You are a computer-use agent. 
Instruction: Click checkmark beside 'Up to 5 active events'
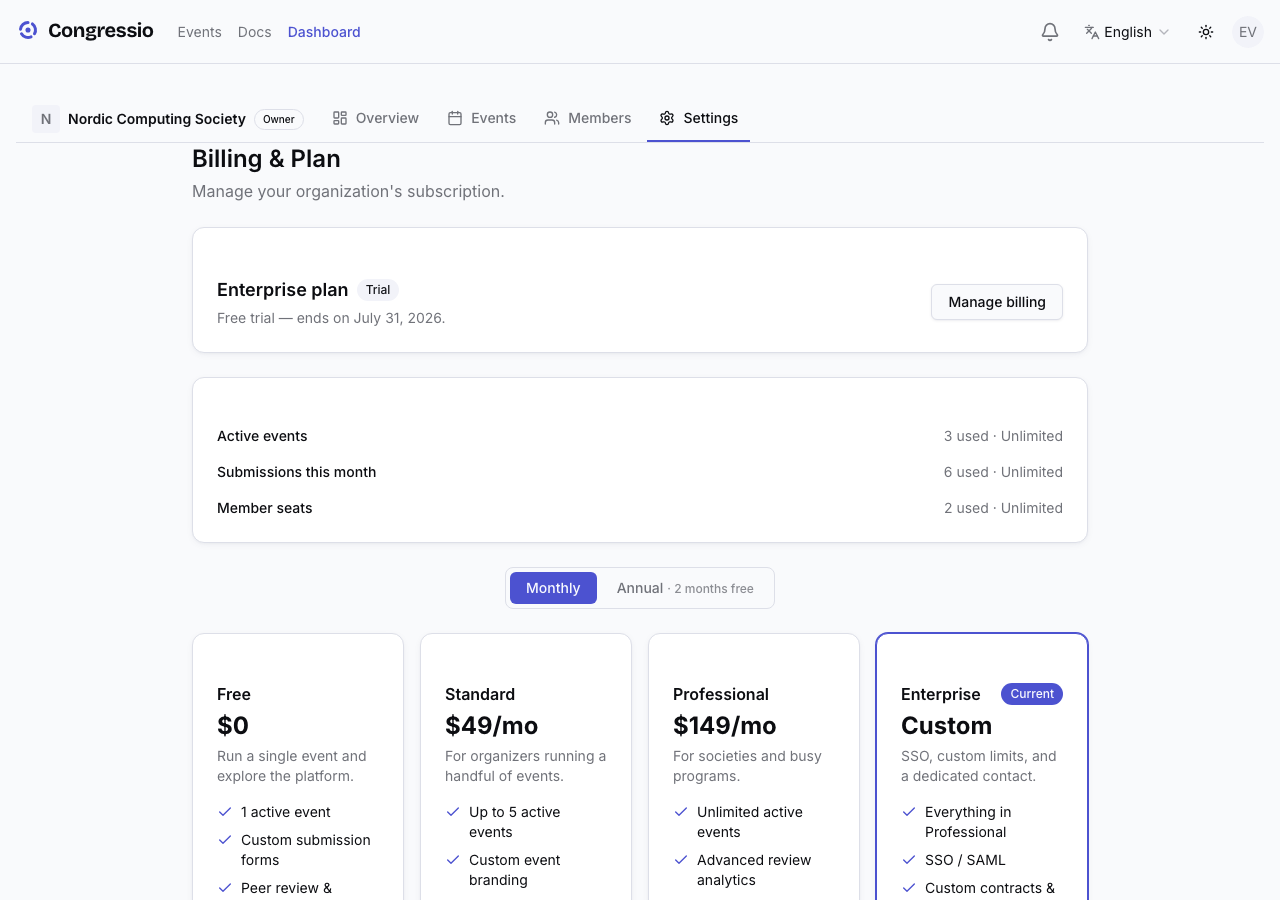click(x=453, y=812)
